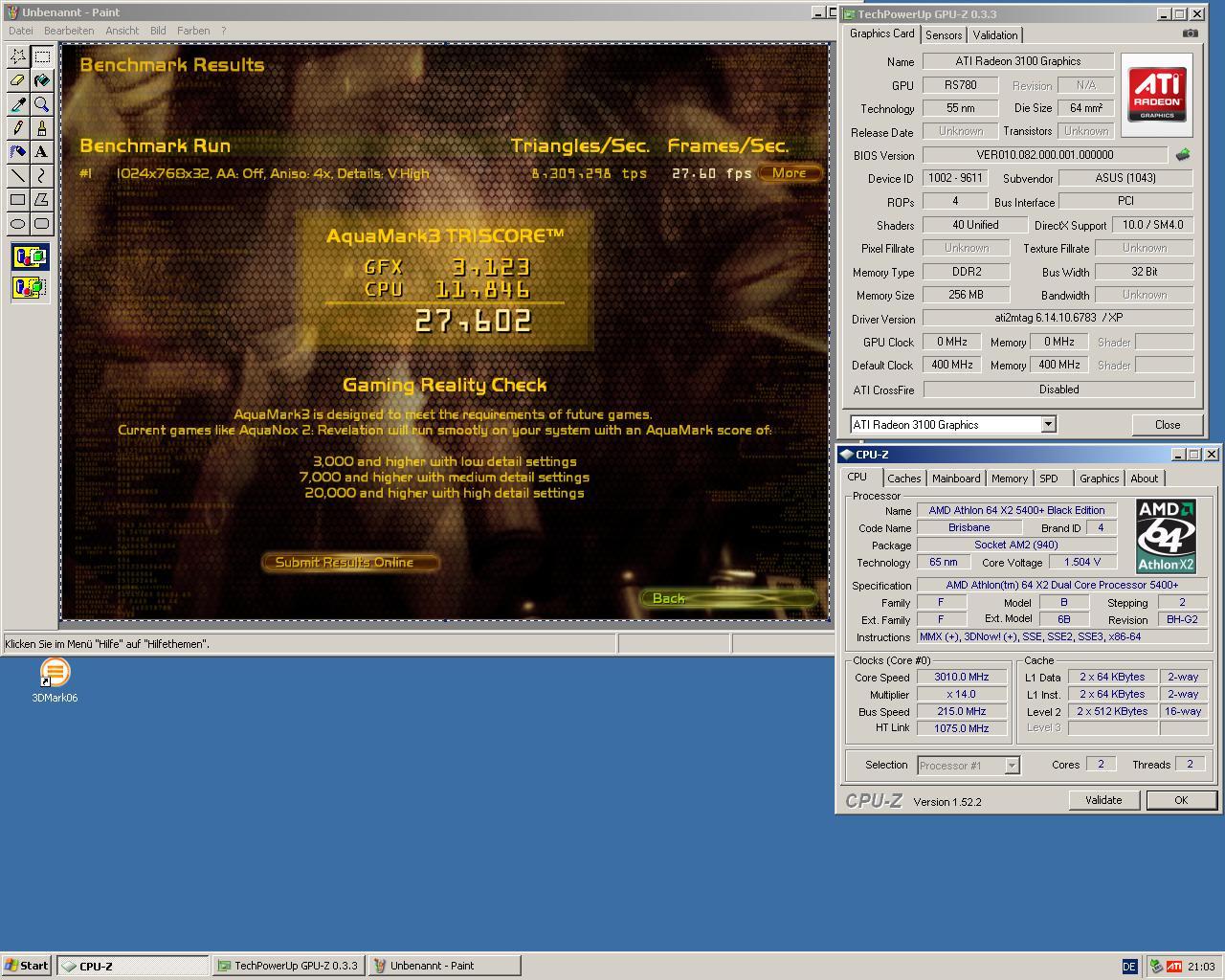Open the Graphics tab in CPU-Z
Viewport: 1225px width, 980px height.
click(x=1099, y=479)
